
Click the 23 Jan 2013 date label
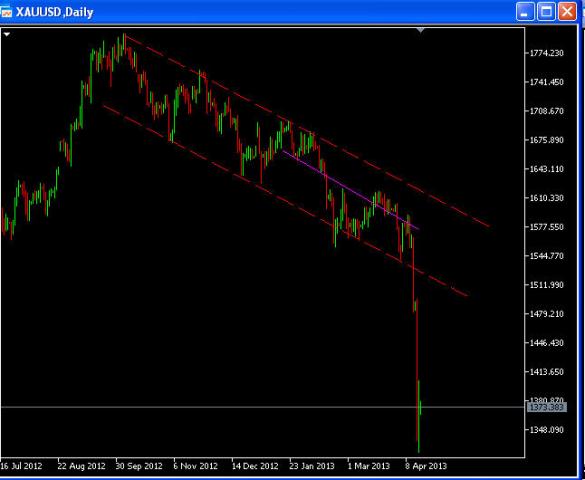coord(313,466)
